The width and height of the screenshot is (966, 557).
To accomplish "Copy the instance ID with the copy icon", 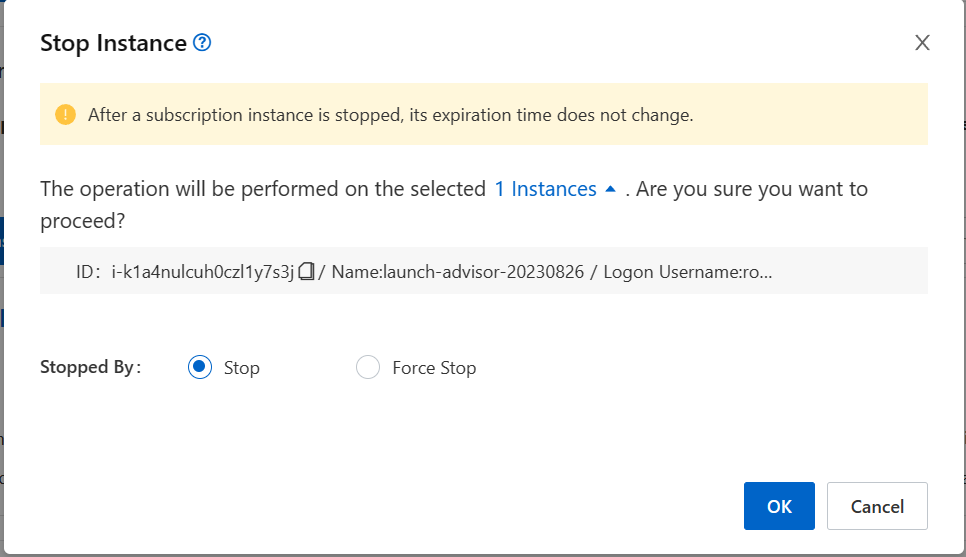I will click(x=306, y=271).
